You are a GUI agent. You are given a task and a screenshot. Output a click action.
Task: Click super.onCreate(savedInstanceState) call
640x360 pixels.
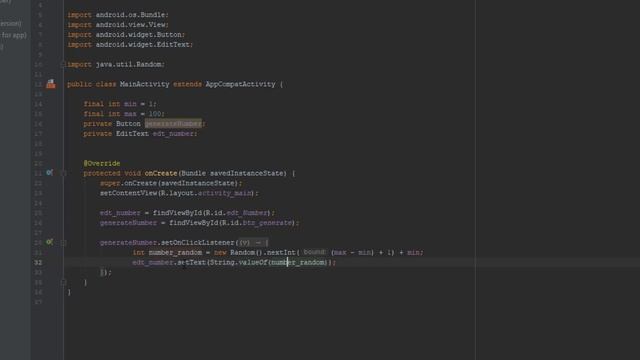click(171, 183)
